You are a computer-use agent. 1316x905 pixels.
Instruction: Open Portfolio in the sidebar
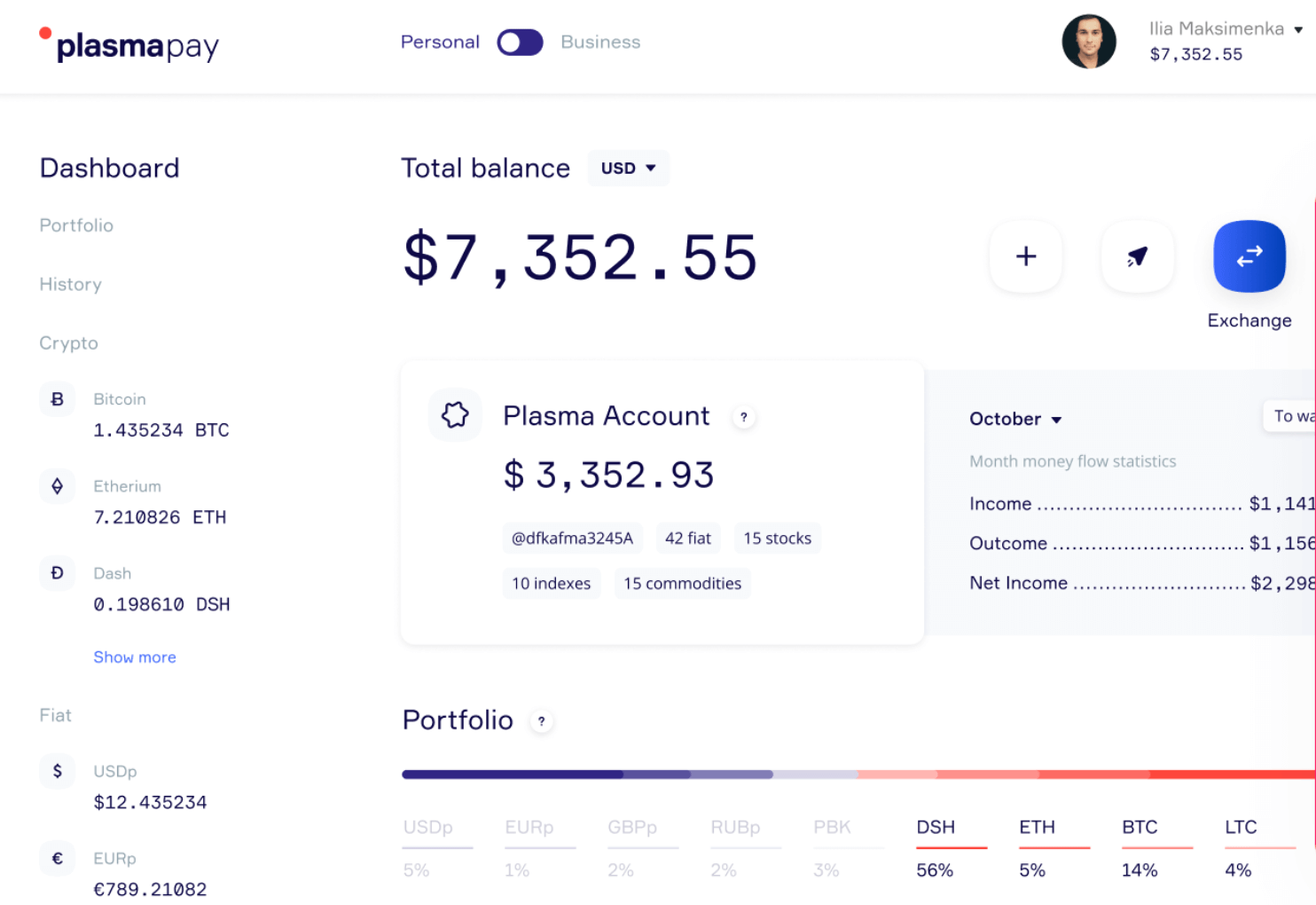(76, 225)
